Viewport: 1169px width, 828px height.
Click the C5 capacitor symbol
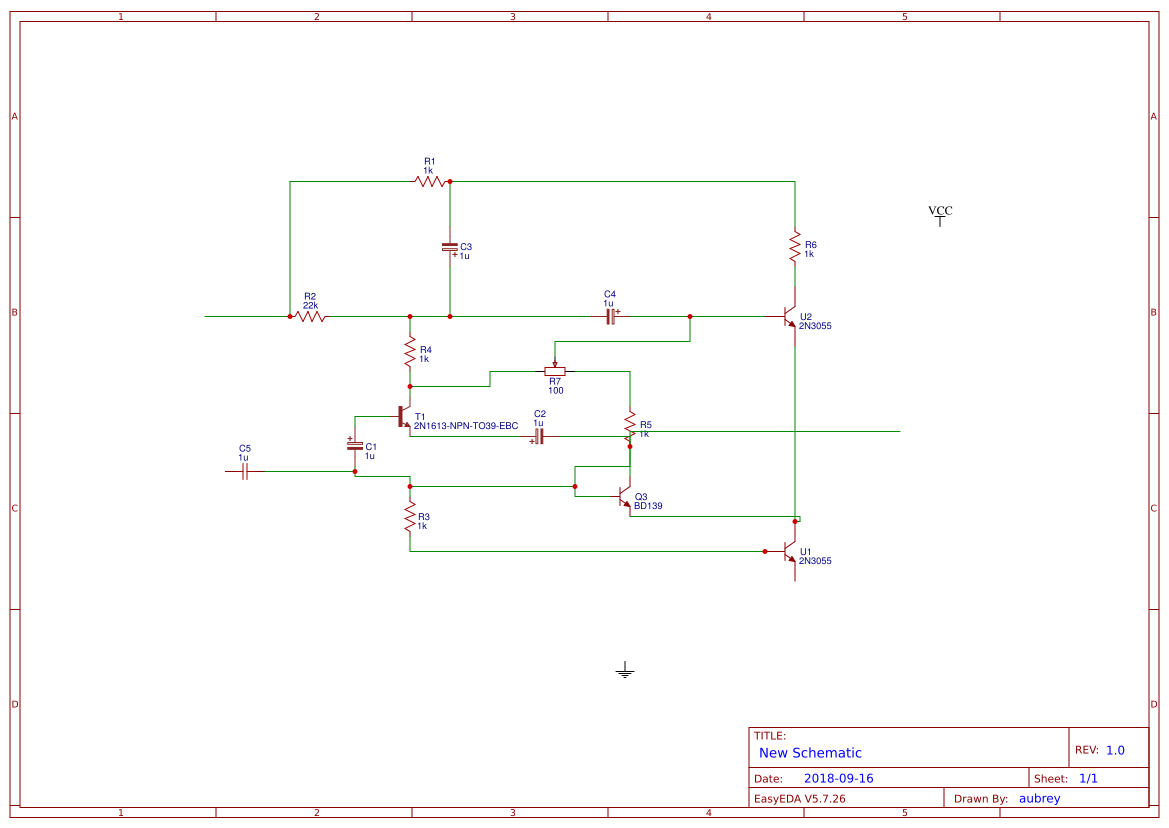[245, 472]
